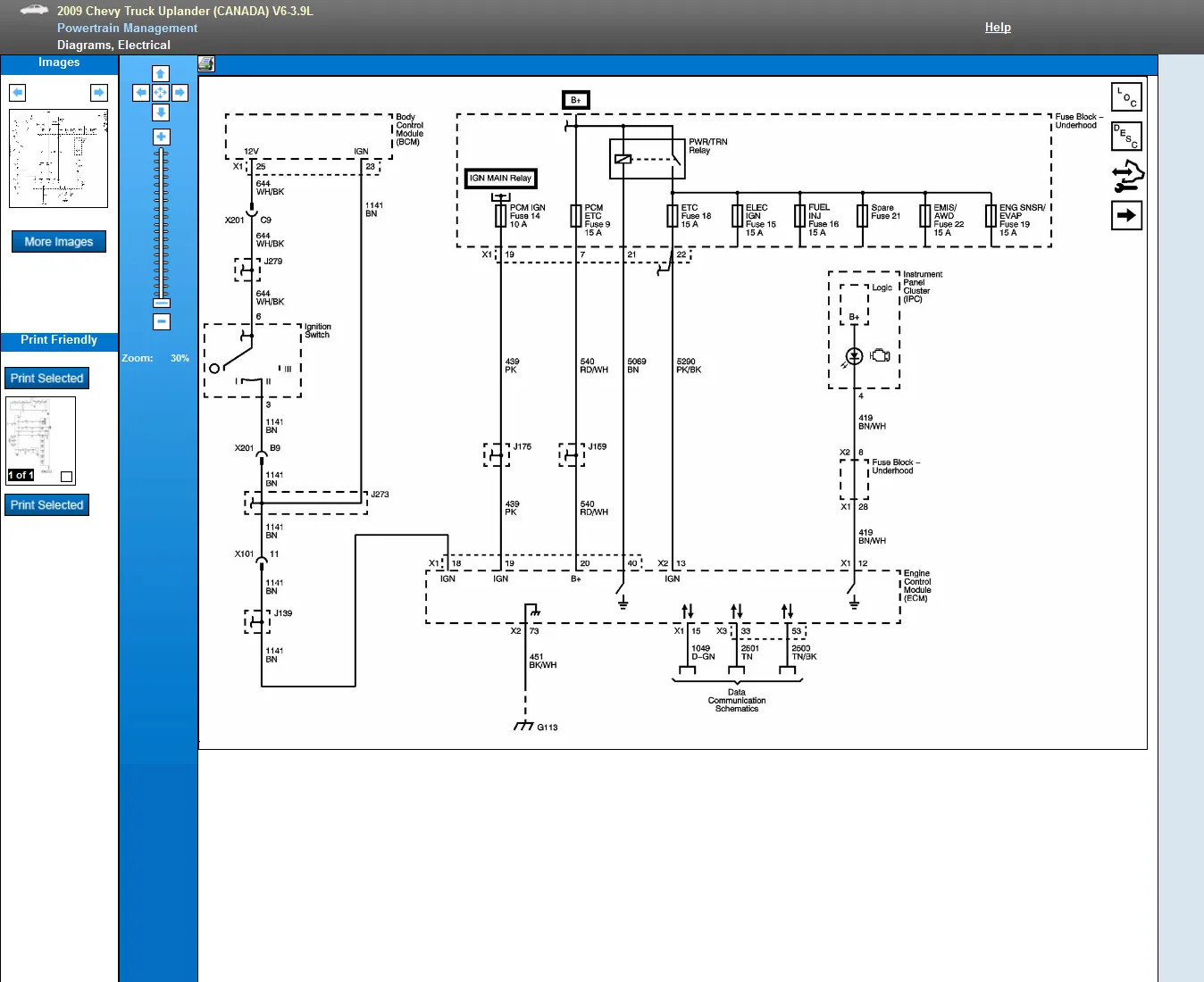This screenshot has width=1204, height=982.
Task: Pan diagram right arrow button
Action: point(180,93)
